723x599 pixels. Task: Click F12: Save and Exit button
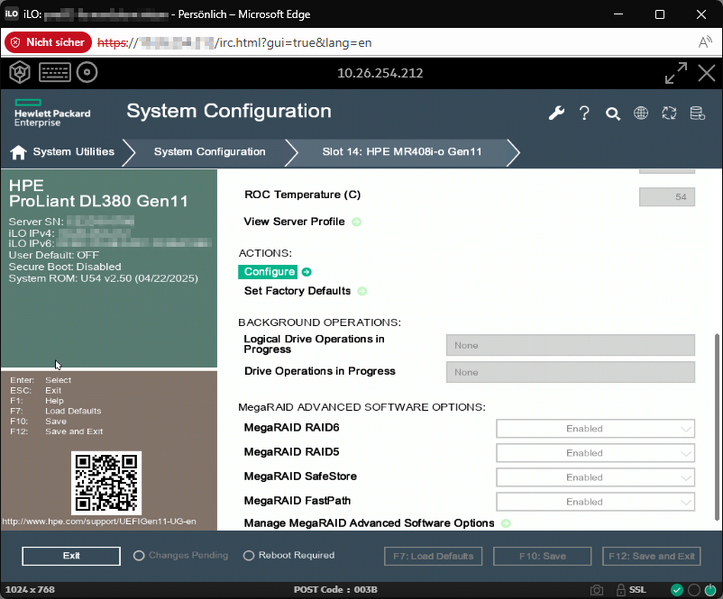pyautogui.click(x=652, y=556)
